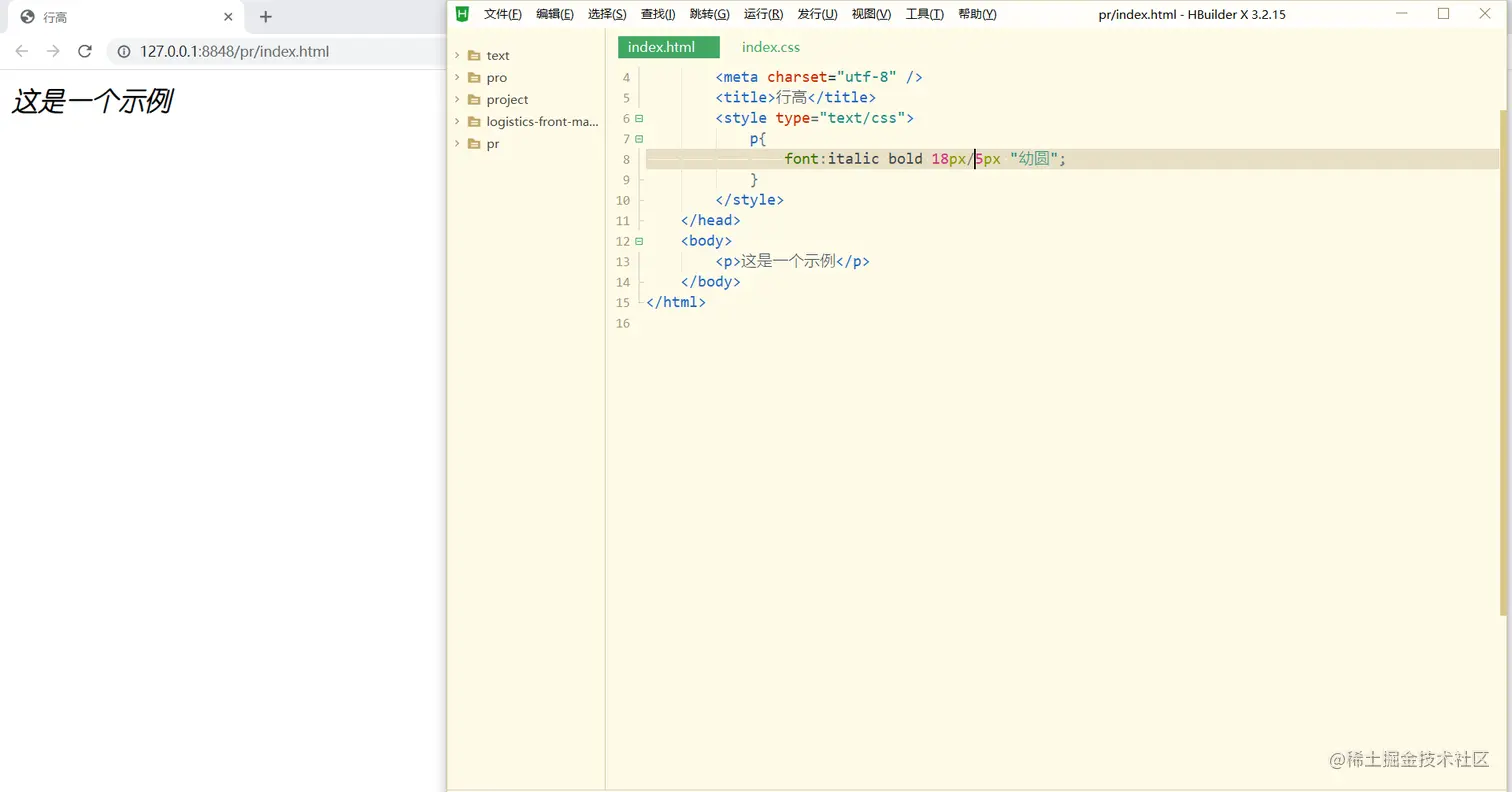This screenshot has height=792, width=1512.
Task: Click the meta charset code line
Action: coord(819,77)
